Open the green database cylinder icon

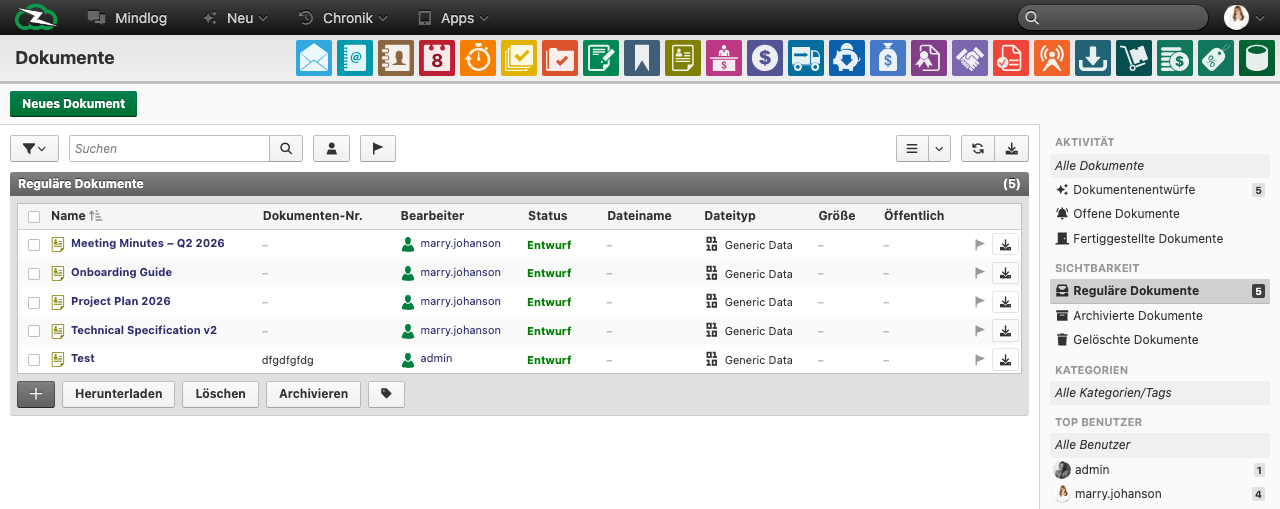click(1257, 58)
